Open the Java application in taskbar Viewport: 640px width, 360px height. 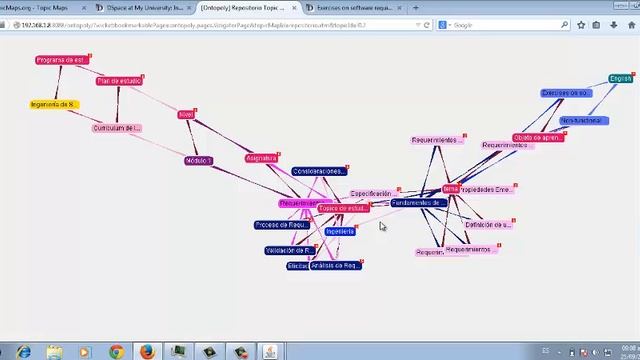point(270,351)
